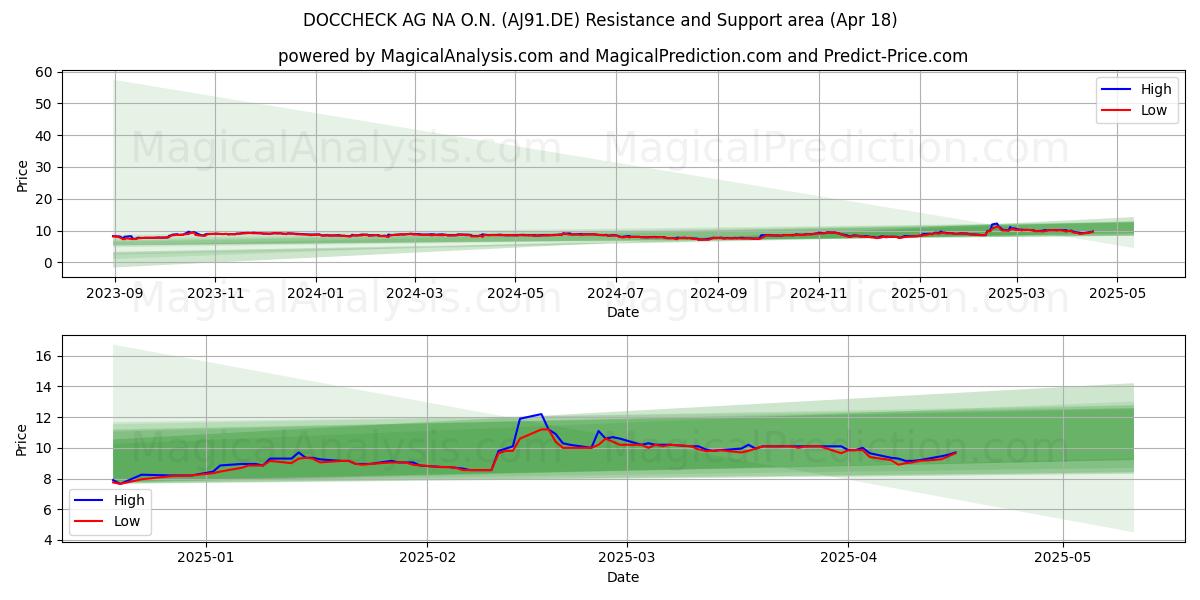1200x600 pixels.
Task: Select the '2024-09' date tick label
Action: coord(718,295)
